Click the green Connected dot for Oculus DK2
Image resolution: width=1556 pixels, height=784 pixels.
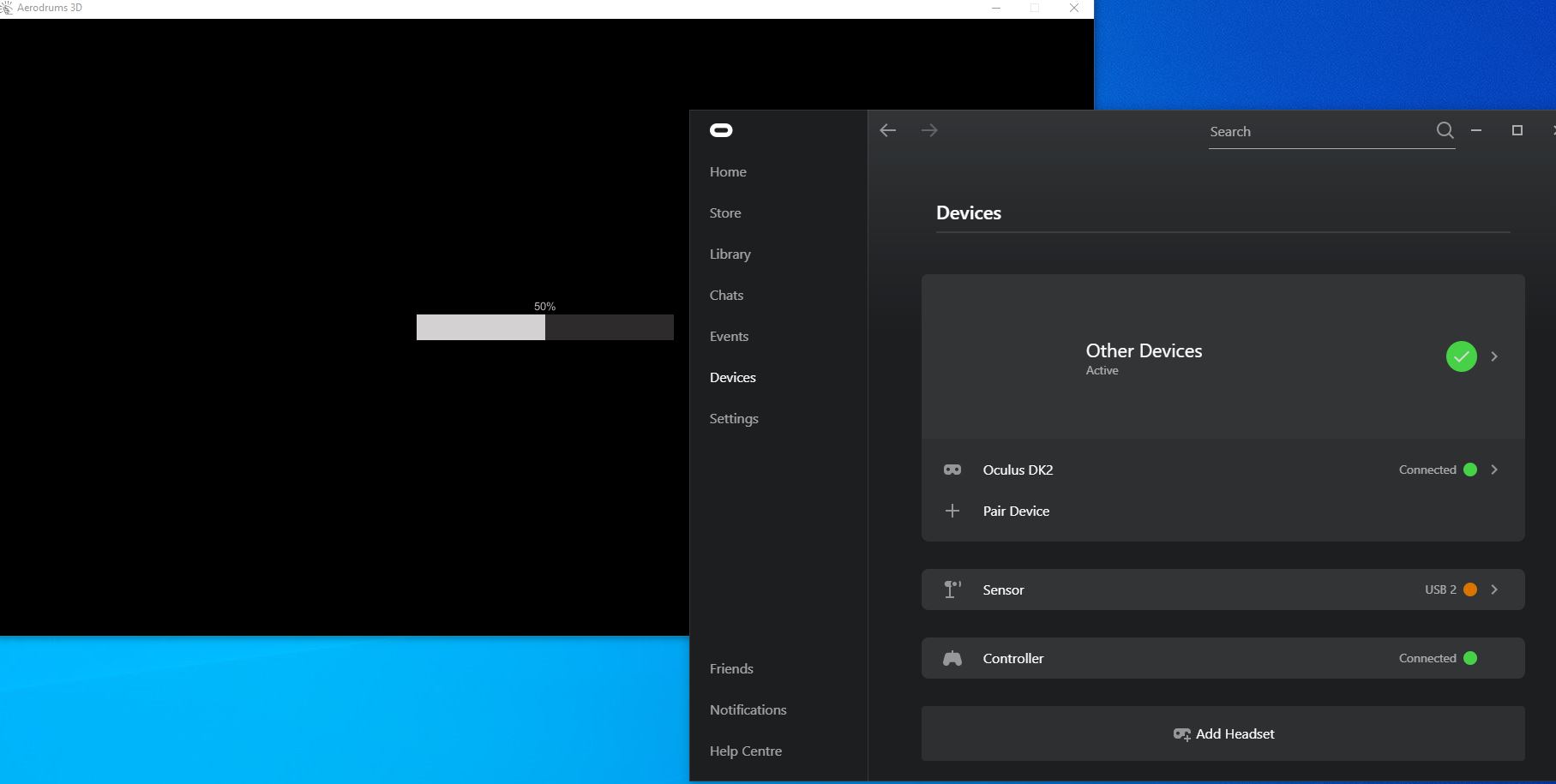(x=1470, y=470)
